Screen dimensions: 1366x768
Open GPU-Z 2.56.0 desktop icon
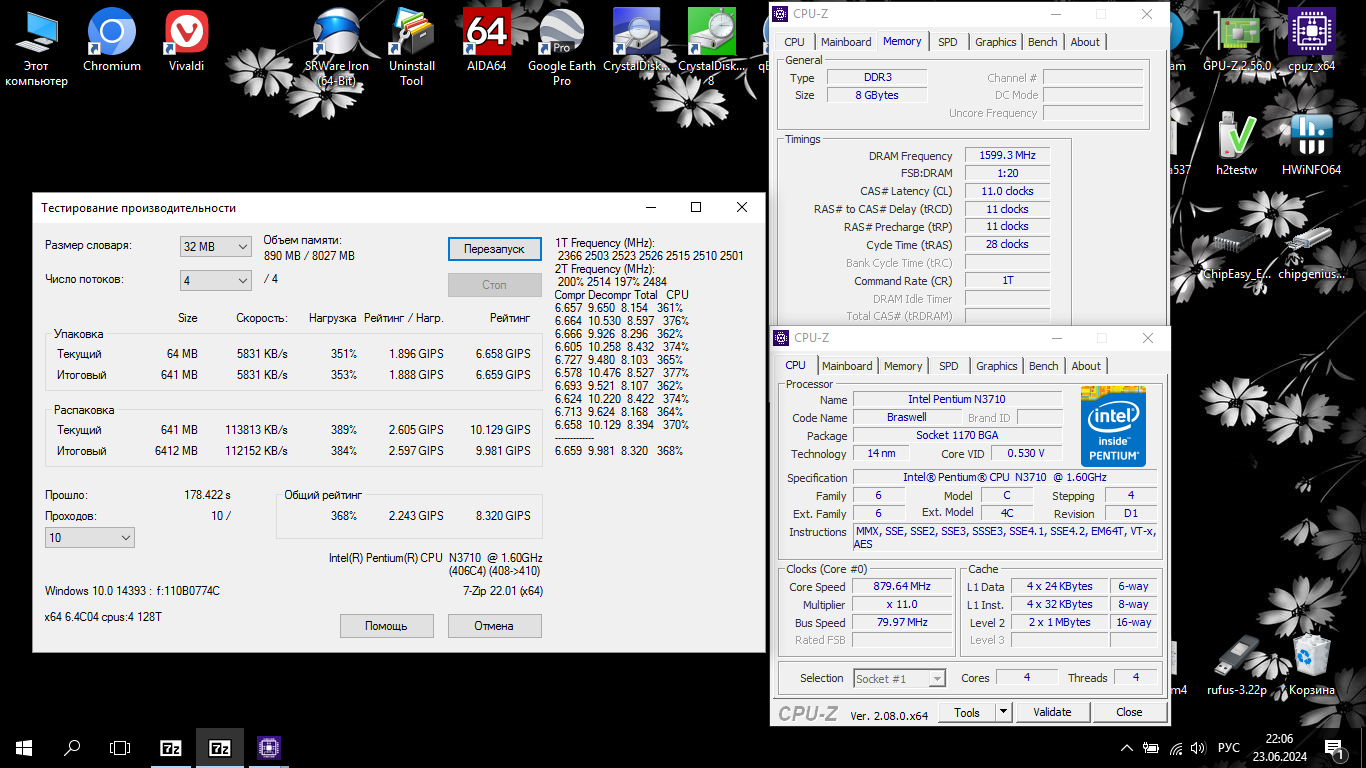pos(1237,40)
